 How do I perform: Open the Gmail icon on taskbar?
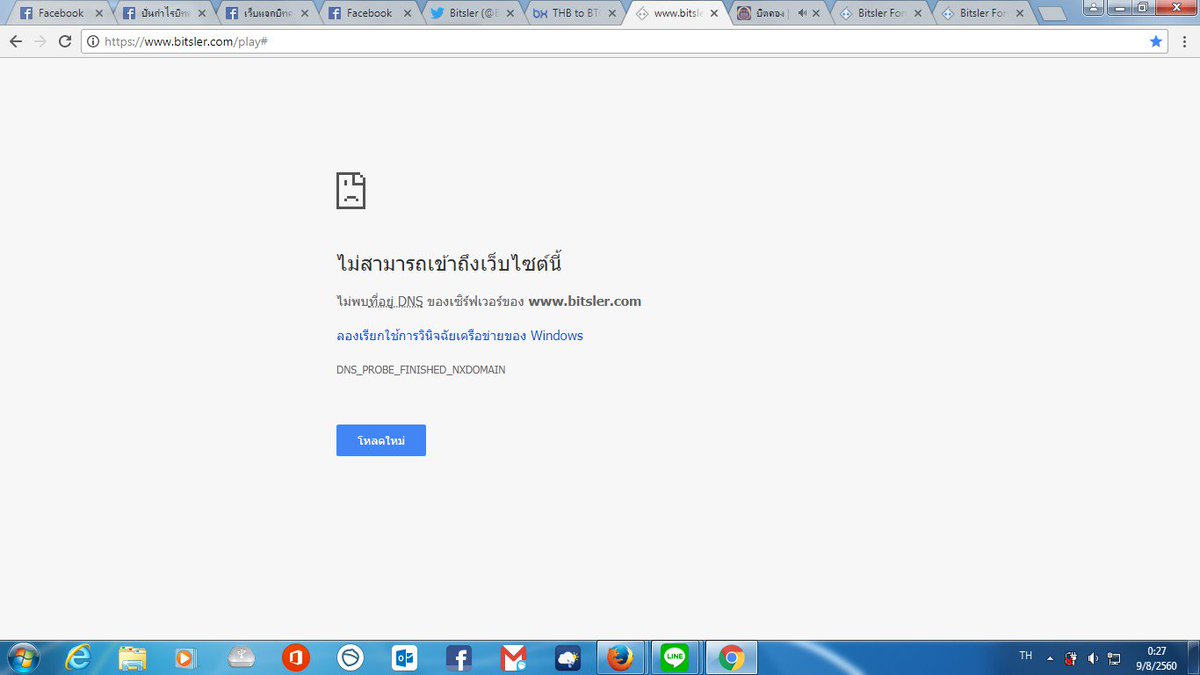point(513,657)
